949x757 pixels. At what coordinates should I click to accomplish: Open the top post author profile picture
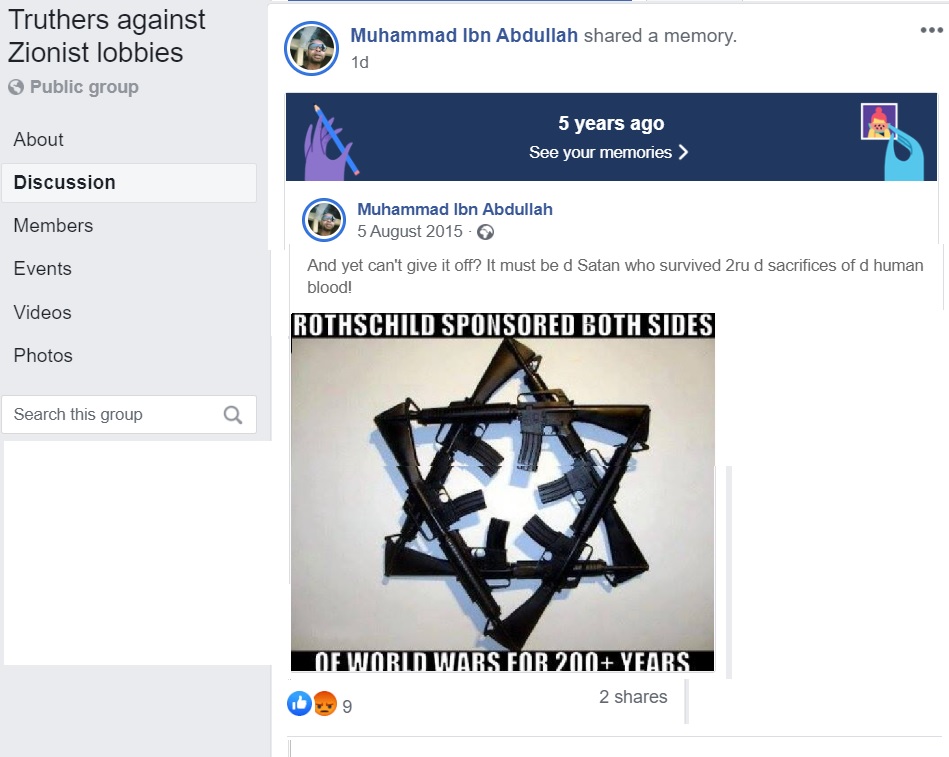(312, 48)
